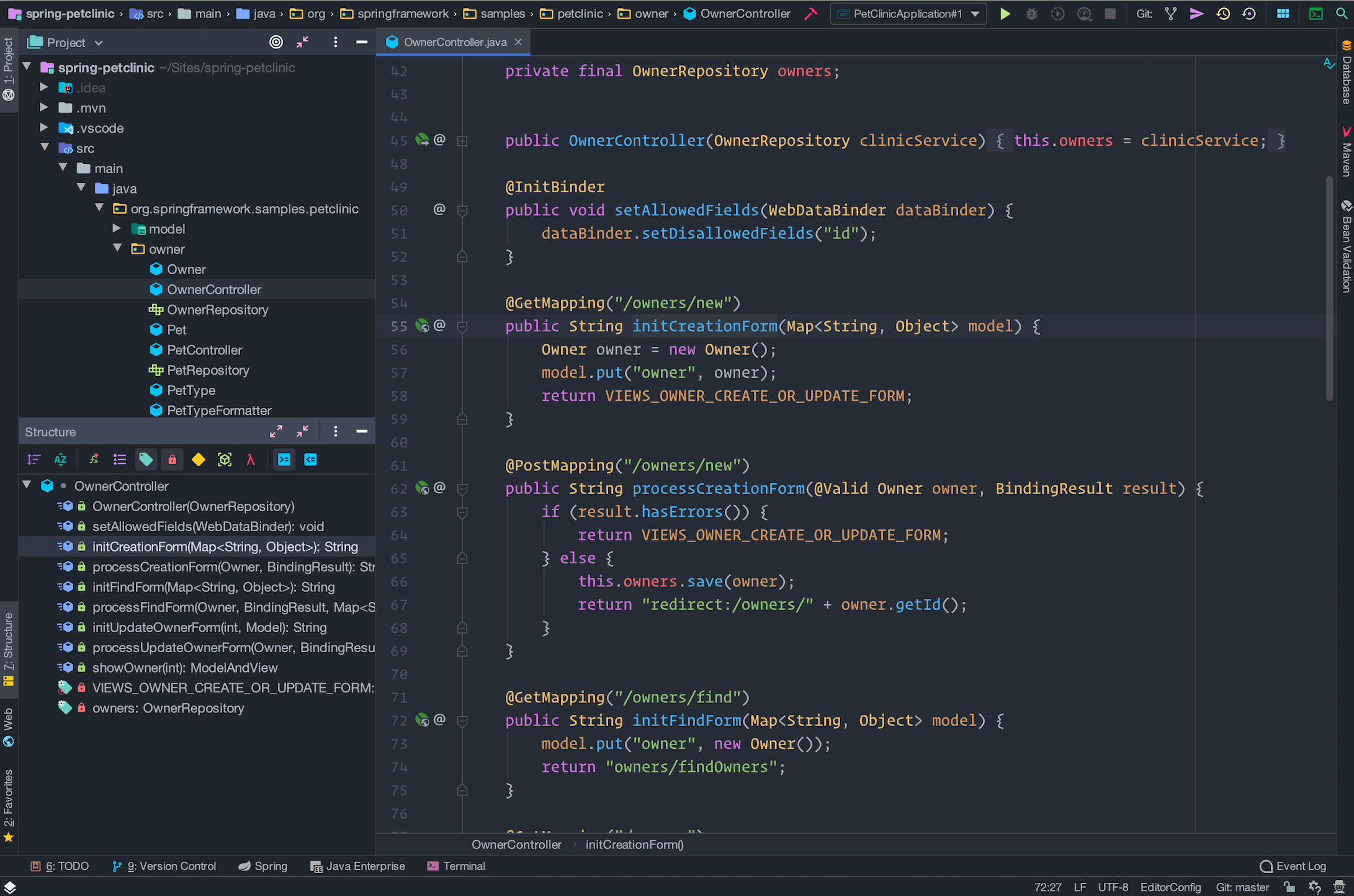Collapse all nodes in Structure panel
This screenshot has width=1354, height=896.
coord(302,431)
